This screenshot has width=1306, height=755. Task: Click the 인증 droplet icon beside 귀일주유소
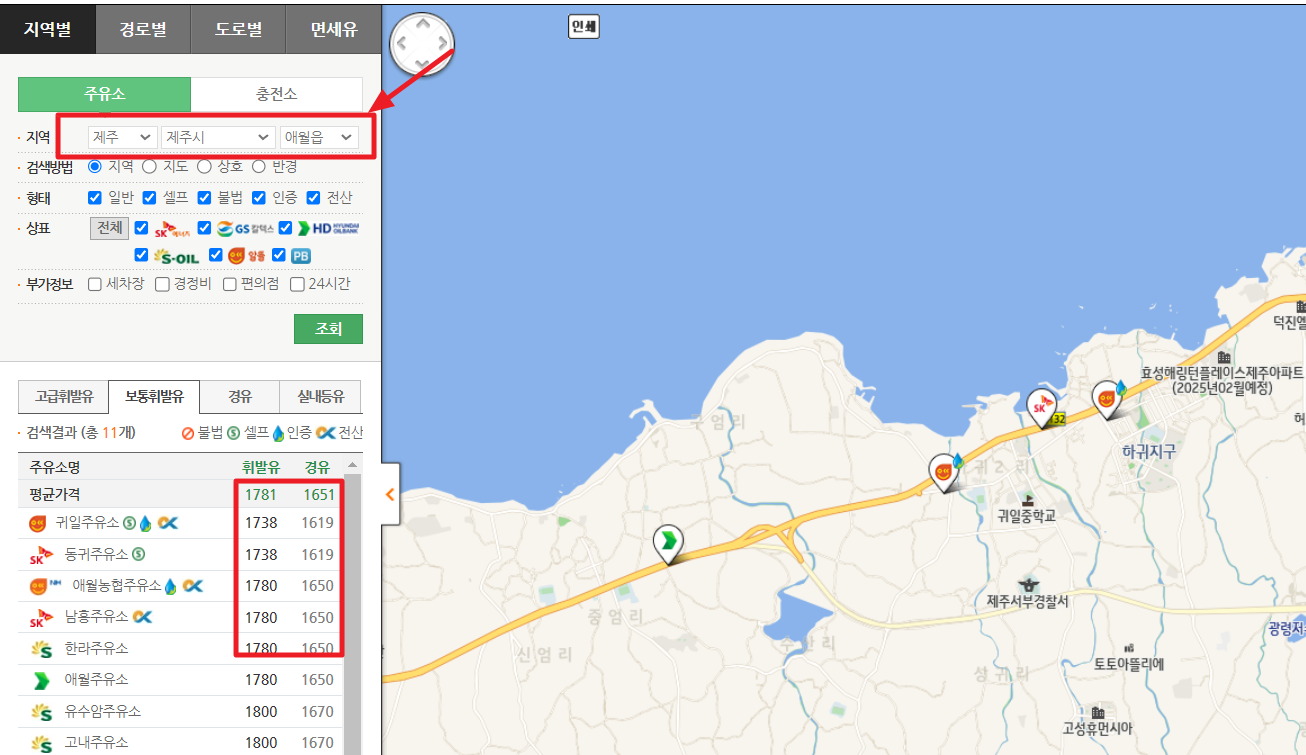pyautogui.click(x=145, y=523)
